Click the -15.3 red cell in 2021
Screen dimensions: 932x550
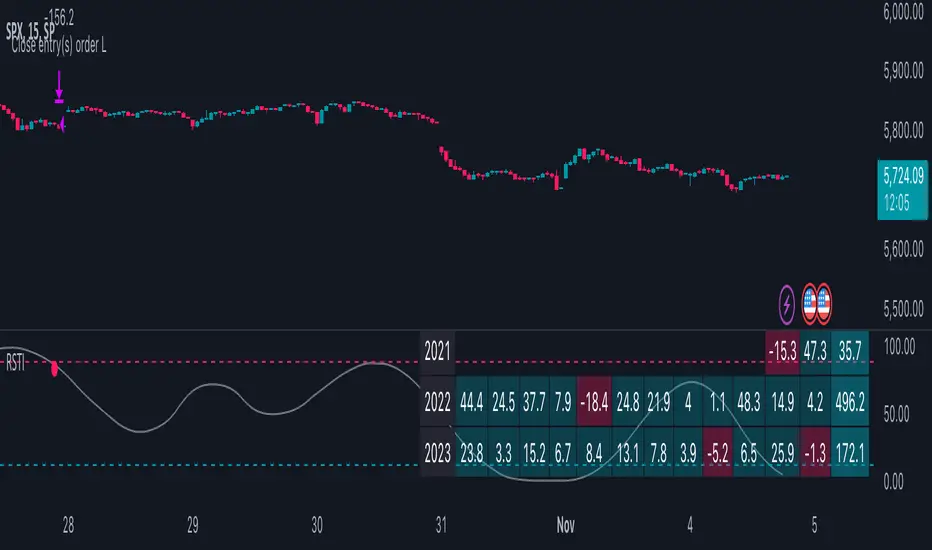click(x=782, y=352)
